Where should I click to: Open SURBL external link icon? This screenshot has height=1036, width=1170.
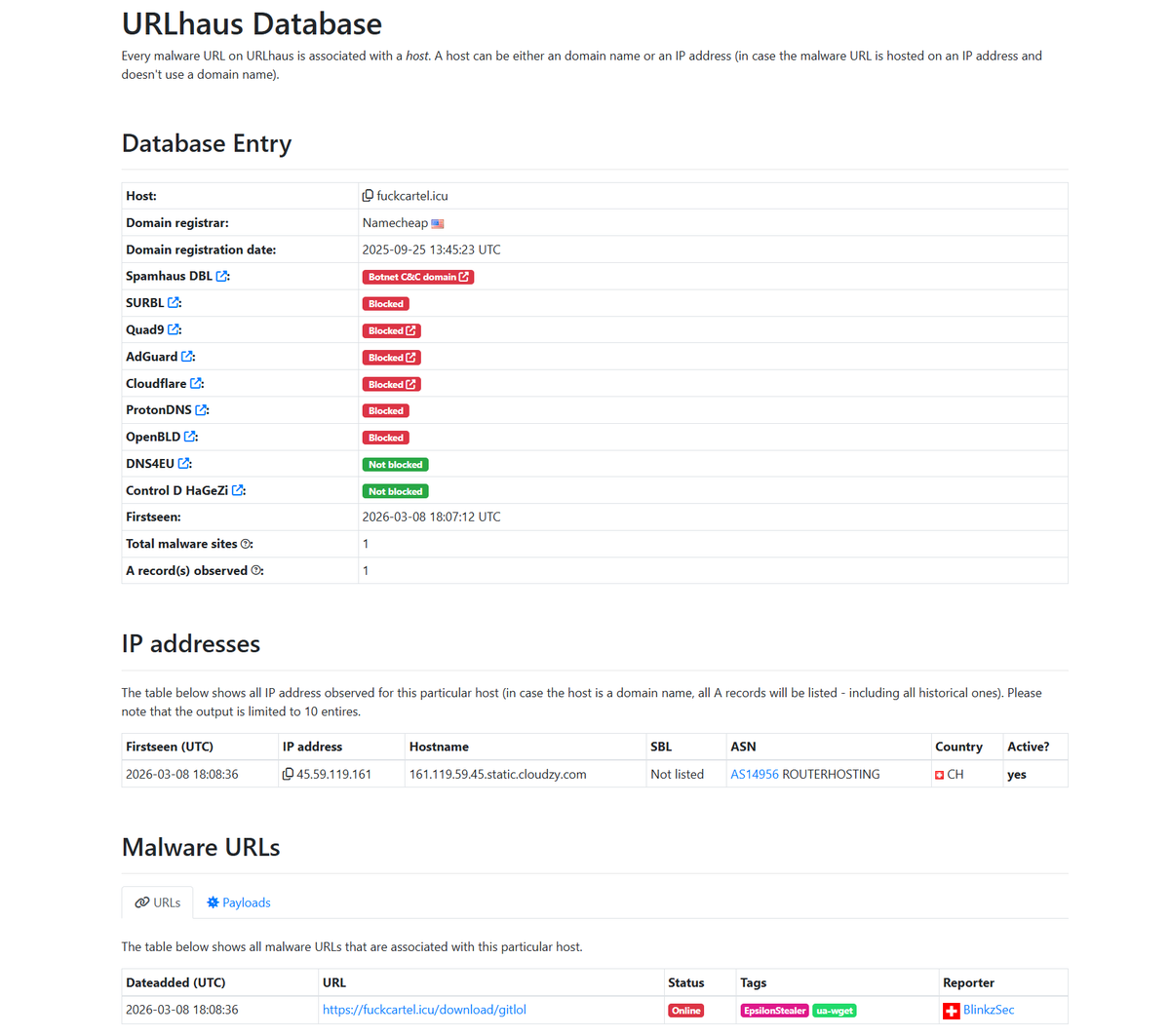(x=174, y=303)
